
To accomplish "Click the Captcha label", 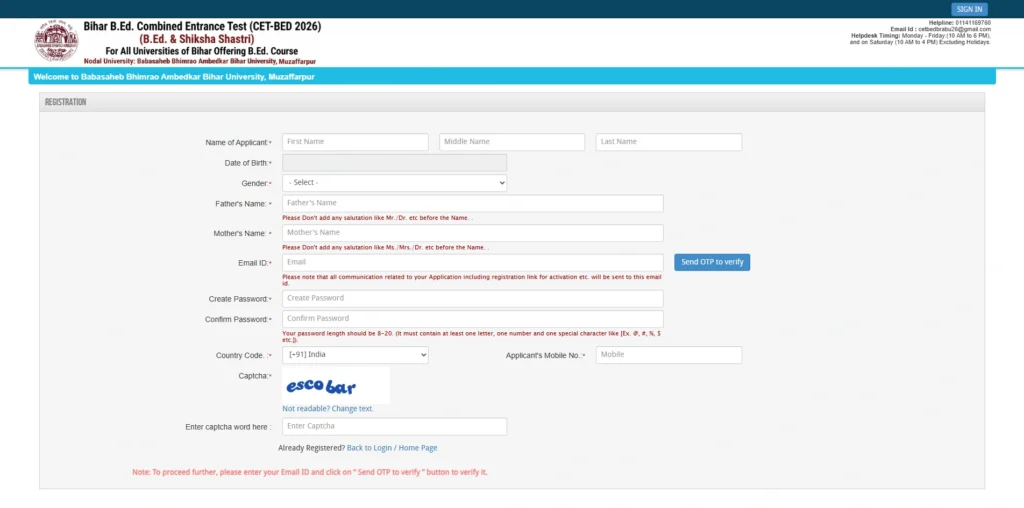I will [x=253, y=376].
